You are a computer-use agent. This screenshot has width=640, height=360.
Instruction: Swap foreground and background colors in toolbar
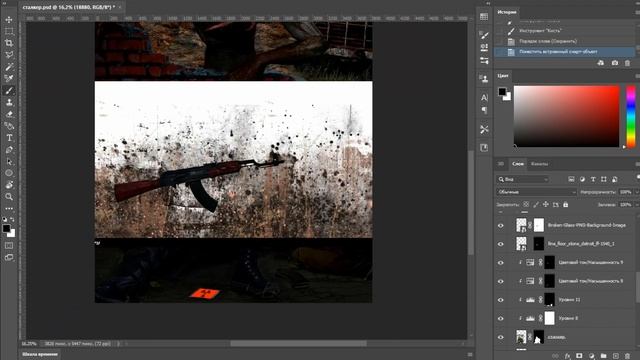[x=12, y=220]
